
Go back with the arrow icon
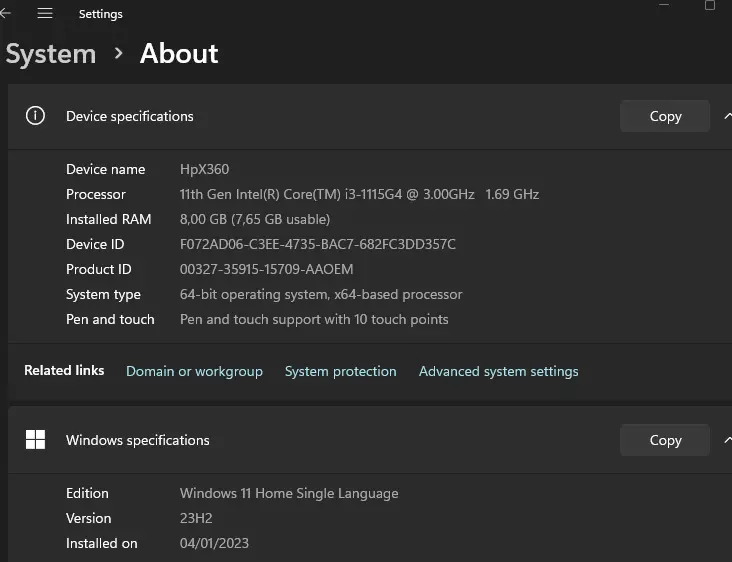(x=5, y=13)
